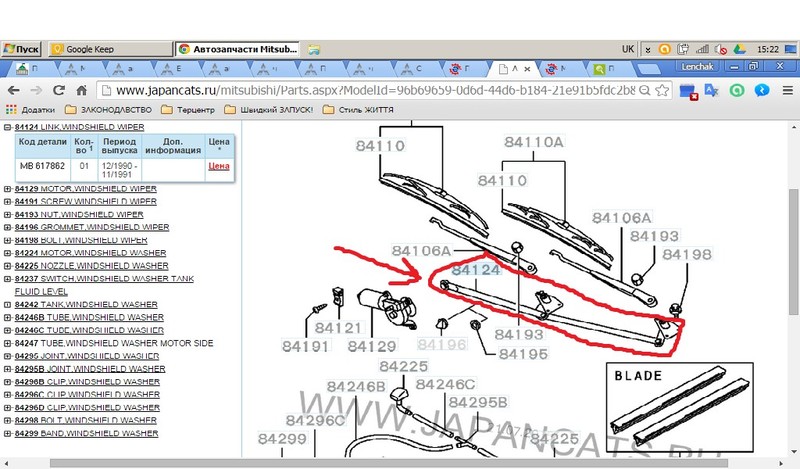Click the muted volume tray icon
Image resolution: width=800 pixels, height=469 pixels.
[720, 49]
